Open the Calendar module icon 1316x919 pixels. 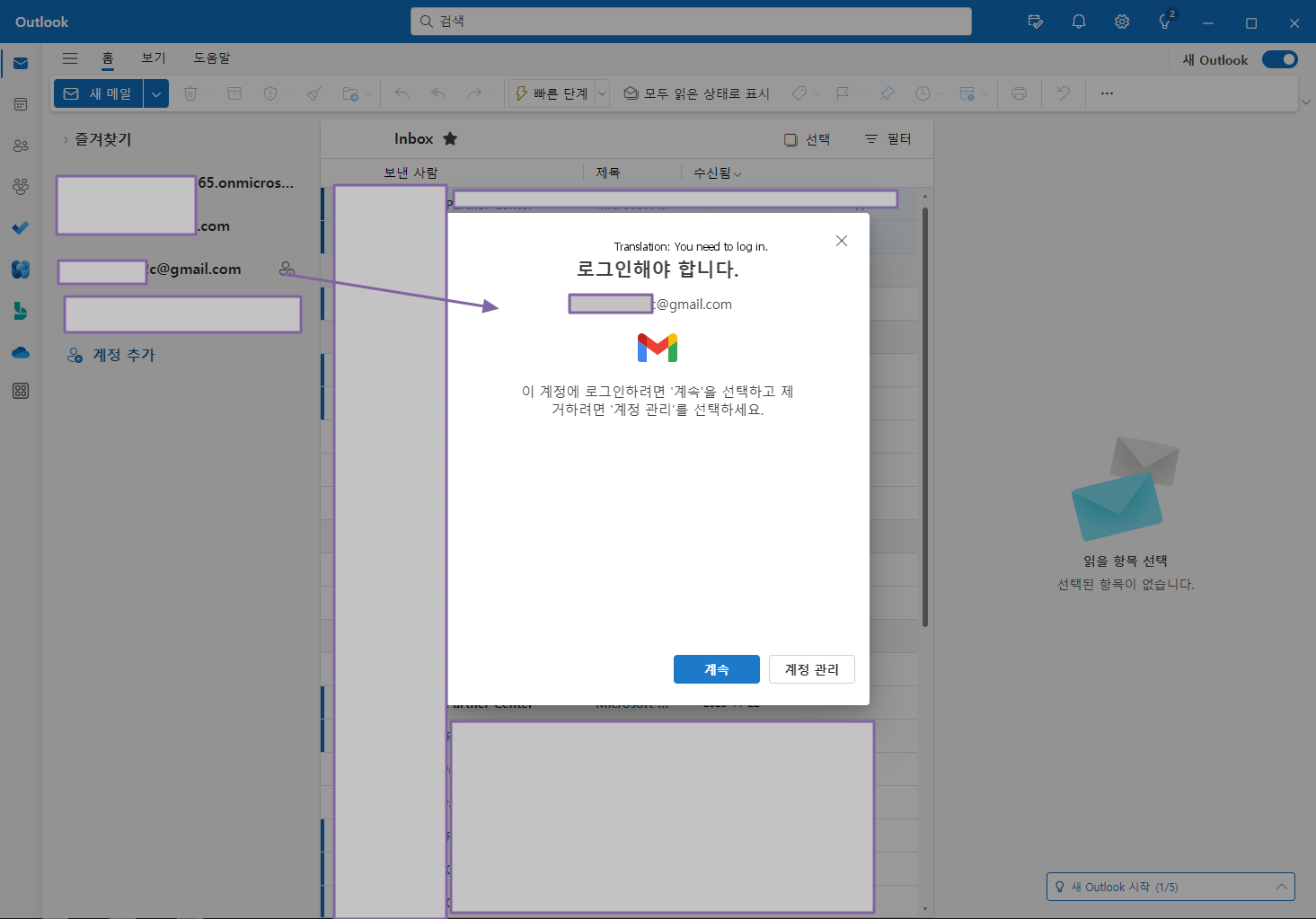[x=21, y=104]
